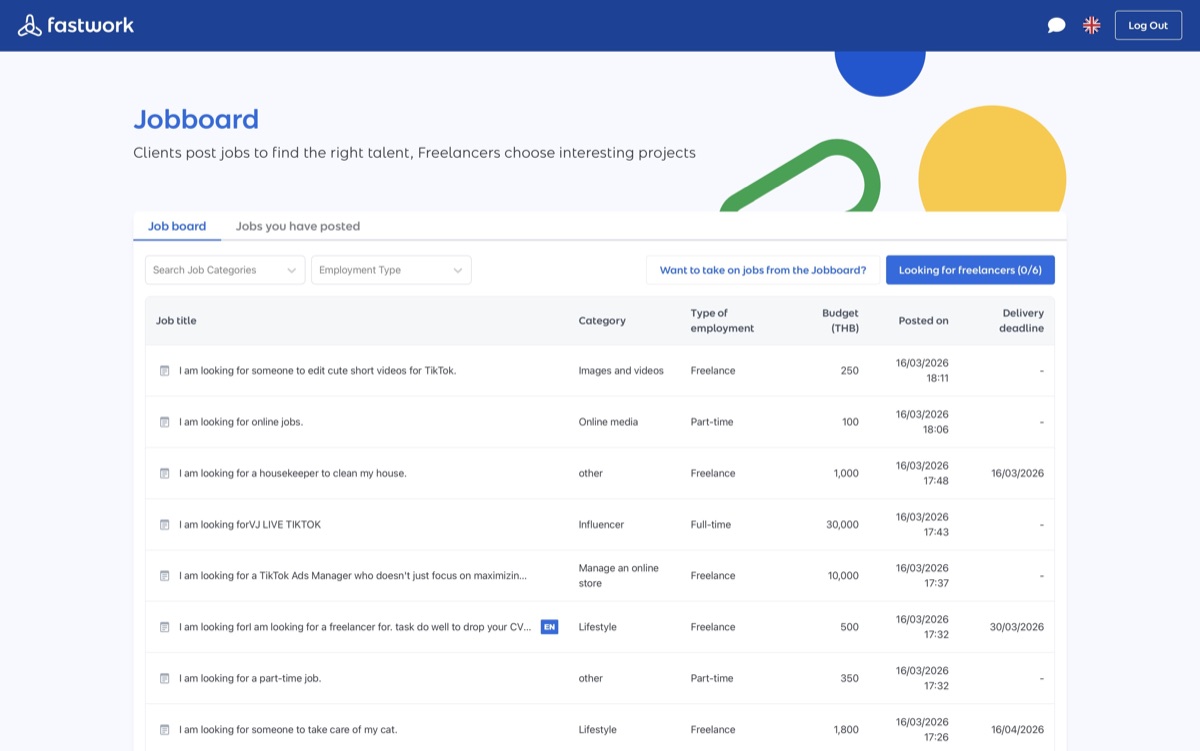
Task: Click the clipboard icon next to the housekeeper job
Action: (x=164, y=473)
